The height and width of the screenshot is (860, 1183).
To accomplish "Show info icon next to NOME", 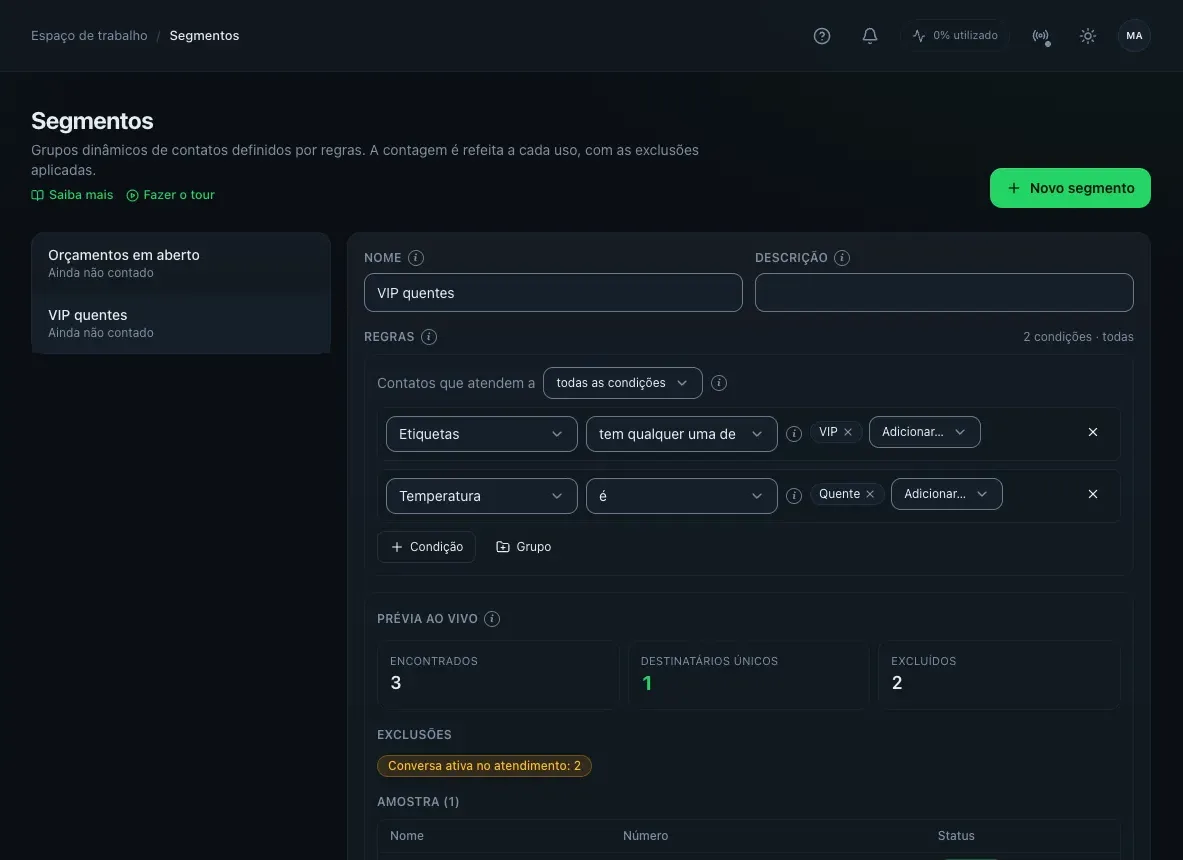I will pyautogui.click(x=416, y=258).
